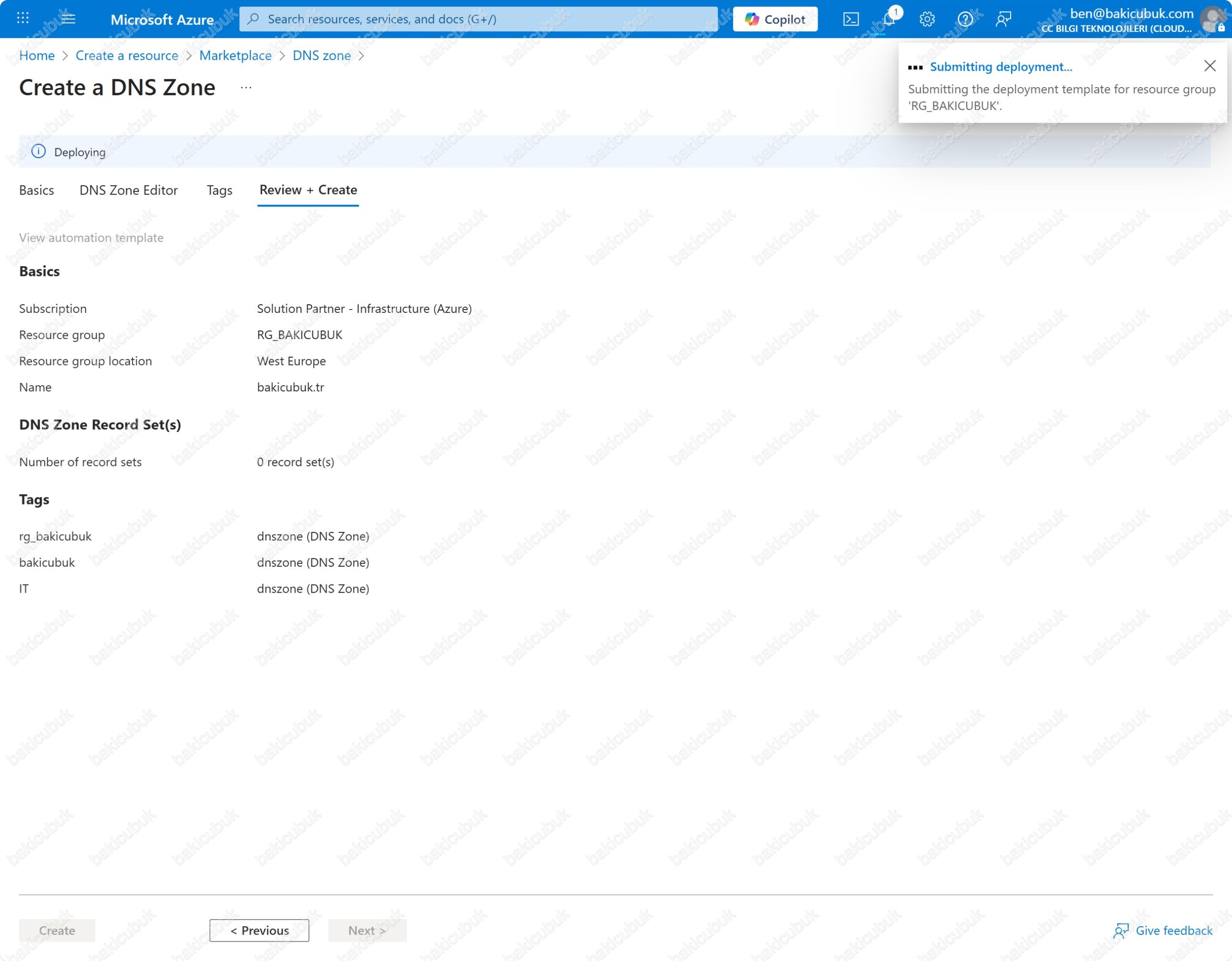Click the top bar feedback person icon
This screenshot has height=961, width=1232.
tap(1003, 19)
